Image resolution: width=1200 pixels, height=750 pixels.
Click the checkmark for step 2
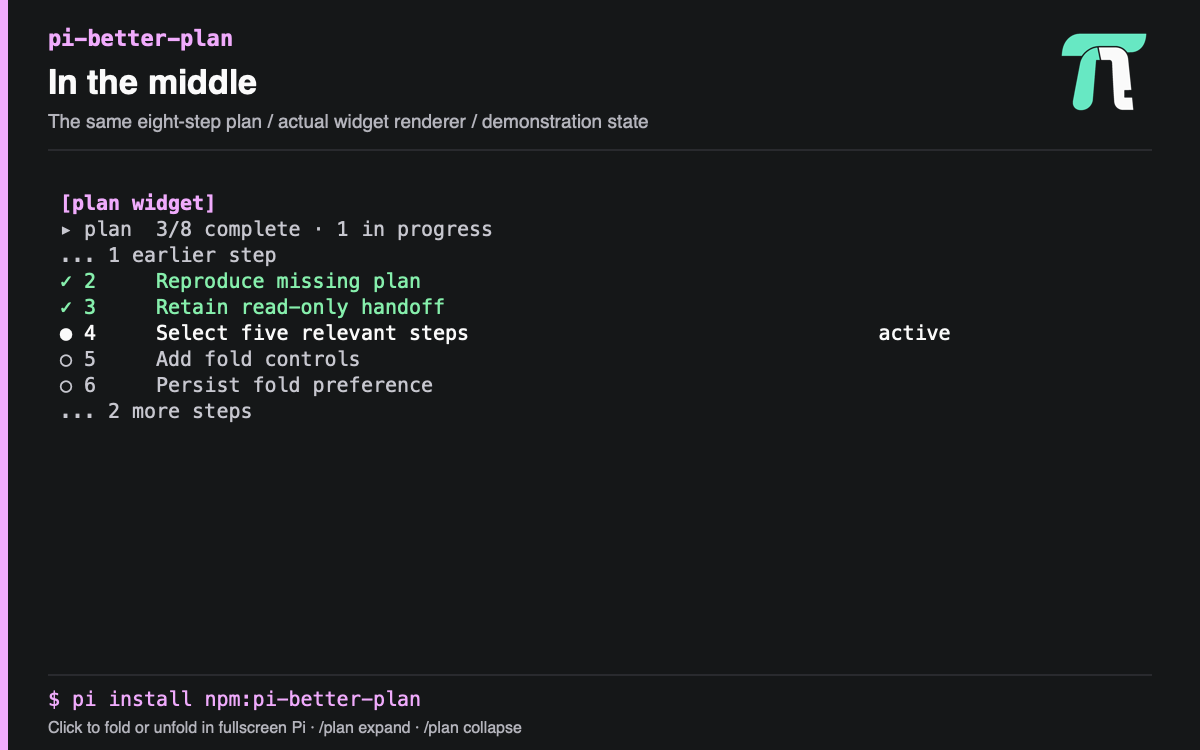click(66, 281)
